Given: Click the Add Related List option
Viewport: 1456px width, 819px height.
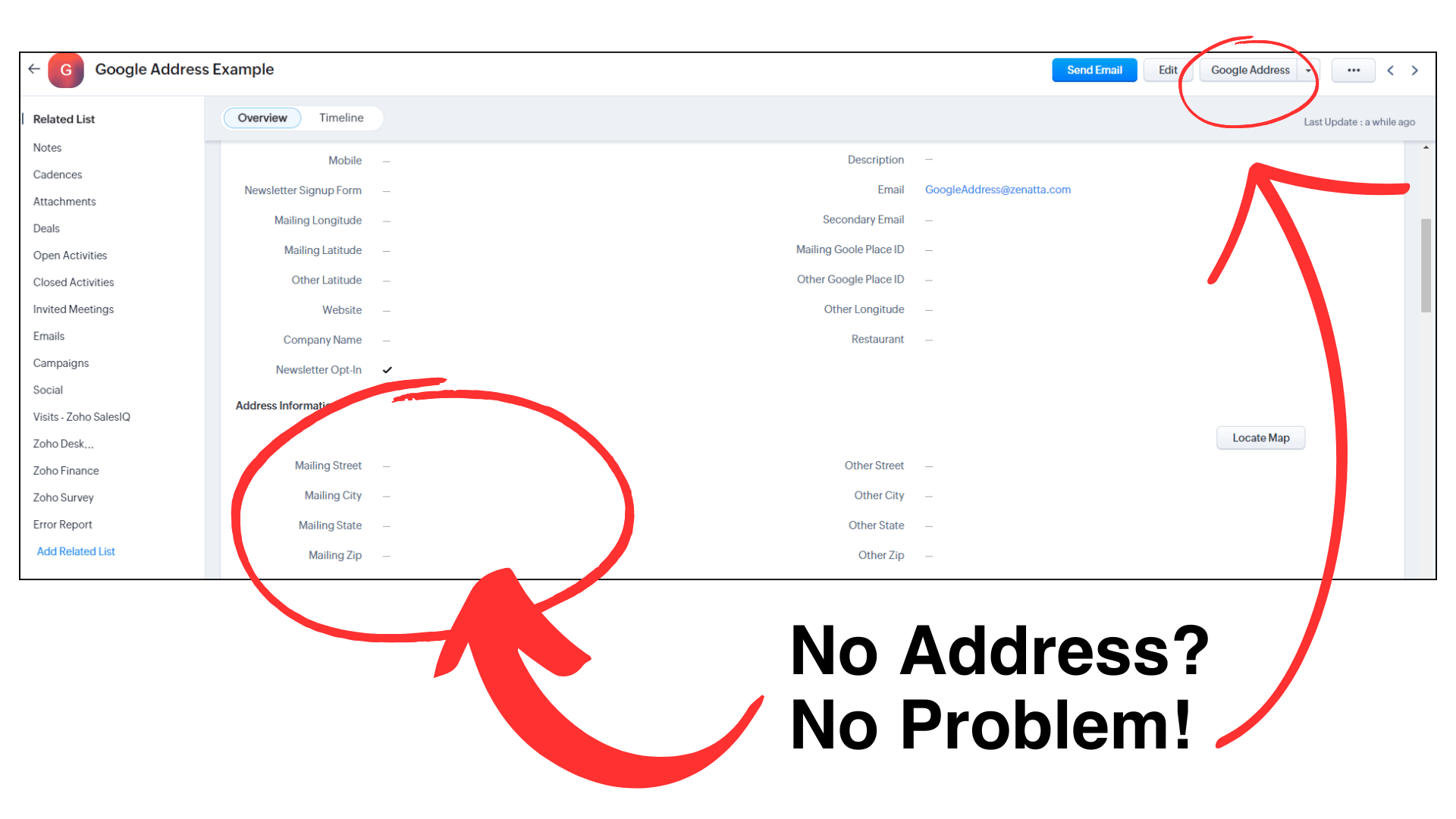Looking at the screenshot, I should (75, 551).
